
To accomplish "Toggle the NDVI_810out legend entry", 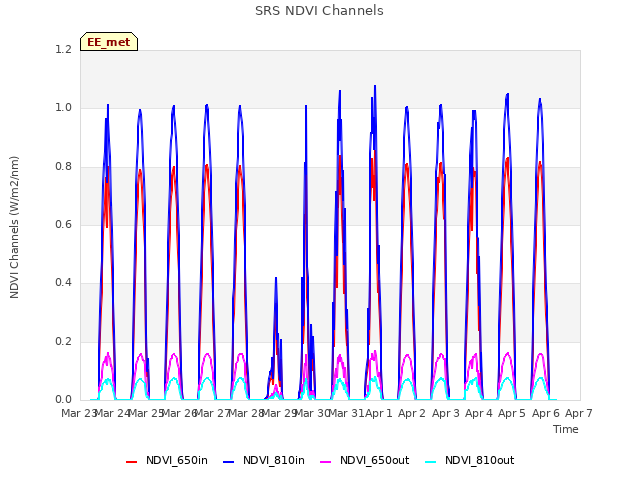I will click(x=469, y=461).
